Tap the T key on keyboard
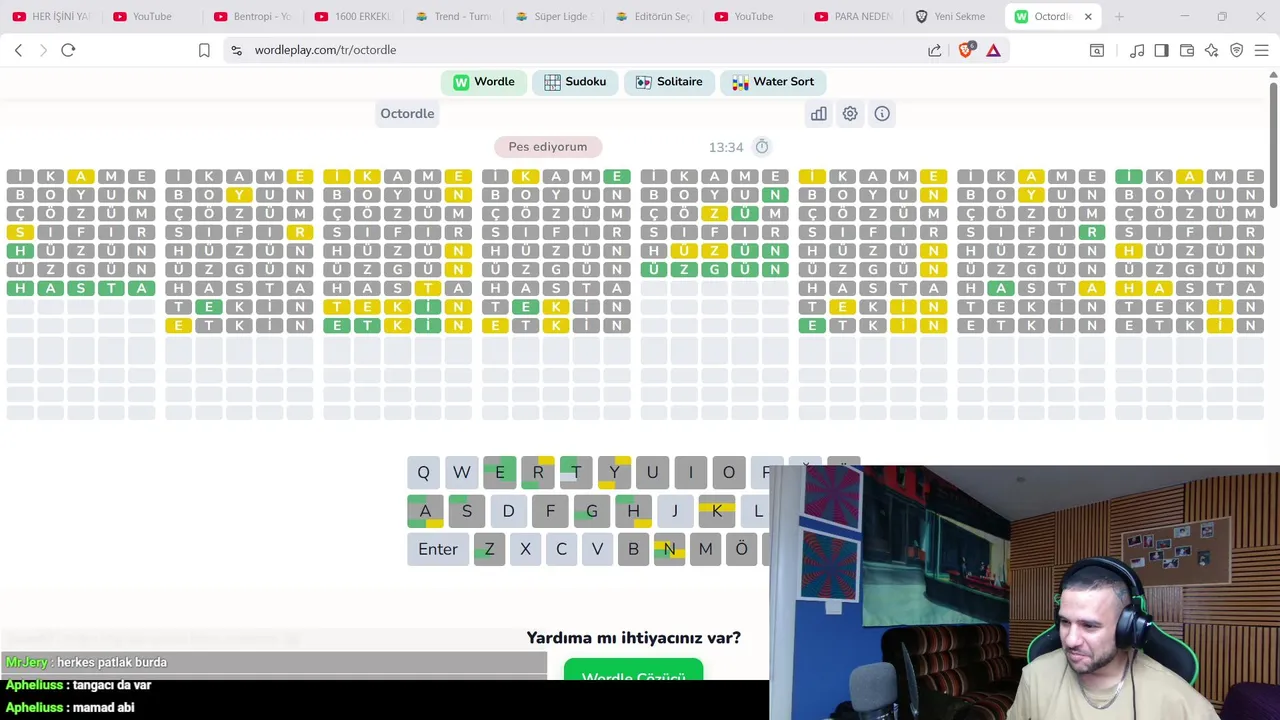 coord(576,473)
